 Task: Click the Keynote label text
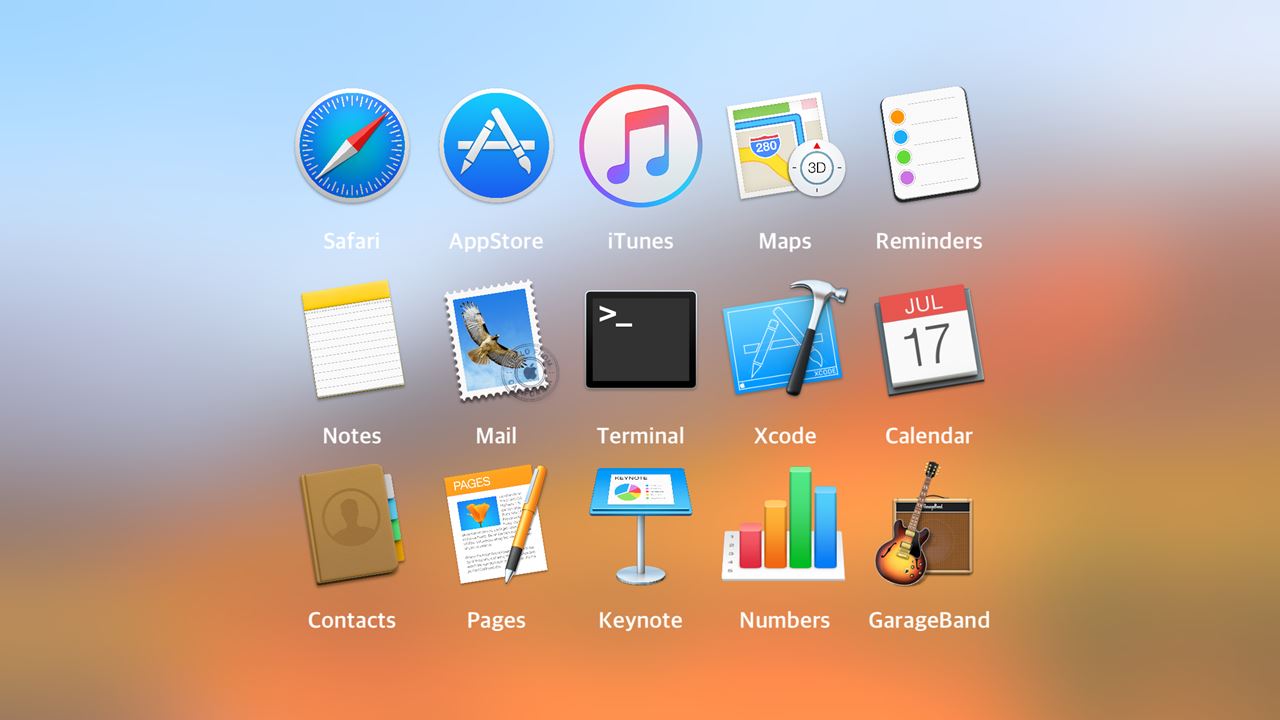[641, 620]
